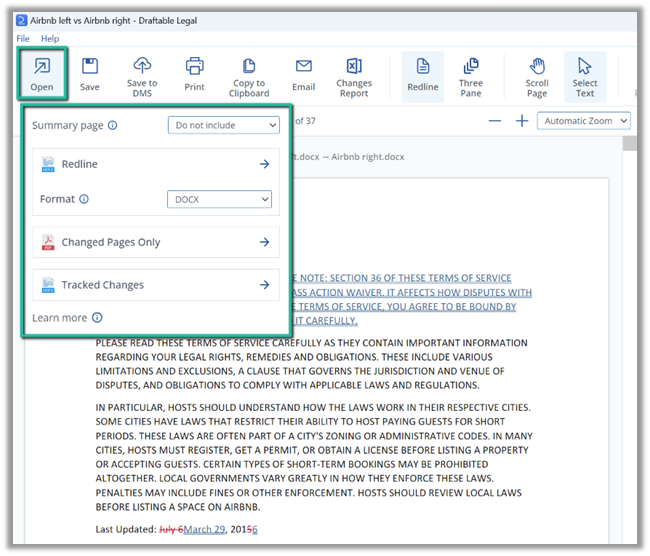Image resolution: width=650 pixels, height=556 pixels.
Task: Click arrow next to Tracked Changes
Action: tap(264, 285)
